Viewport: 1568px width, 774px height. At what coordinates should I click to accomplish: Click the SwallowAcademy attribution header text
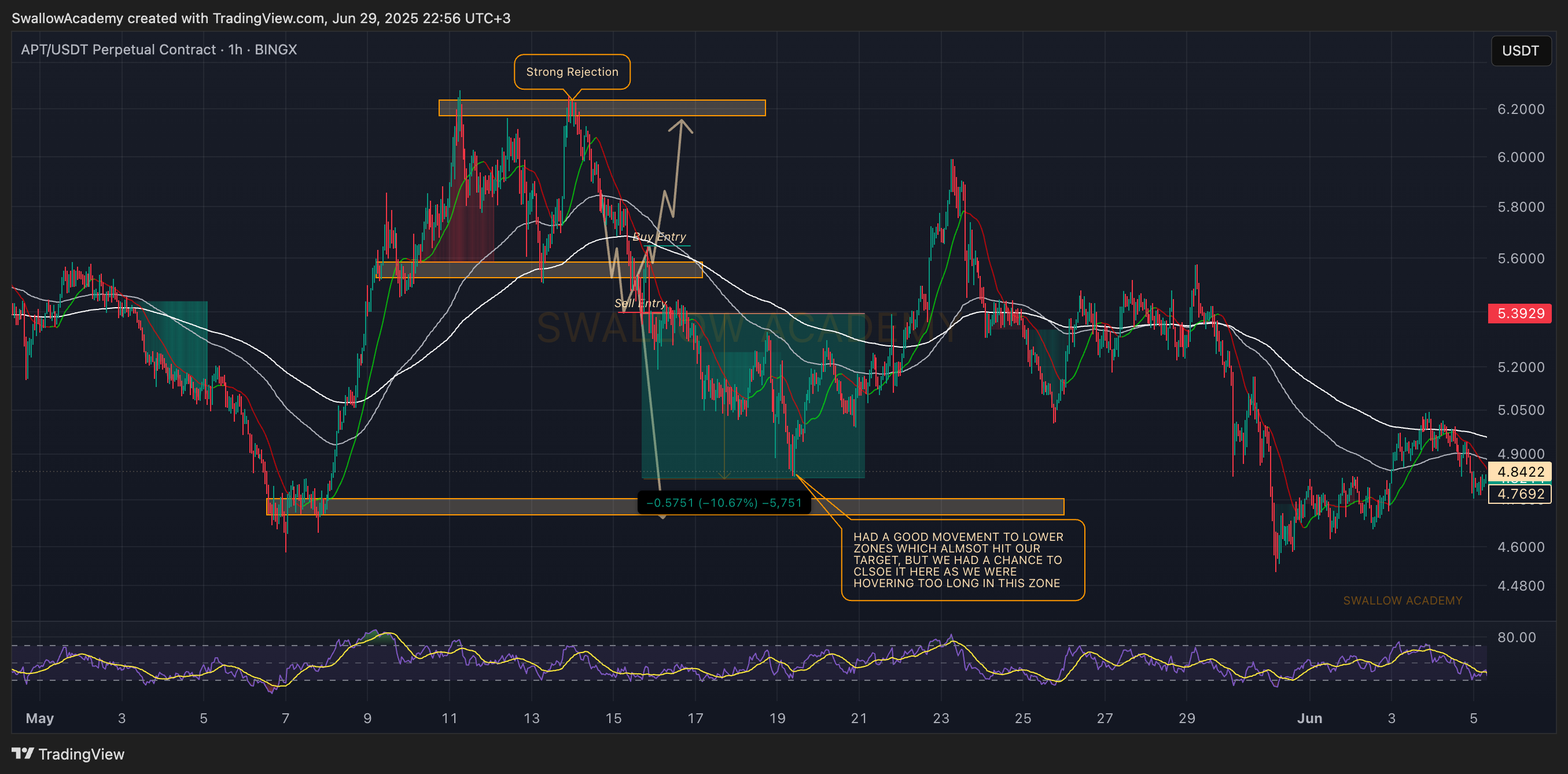point(261,19)
